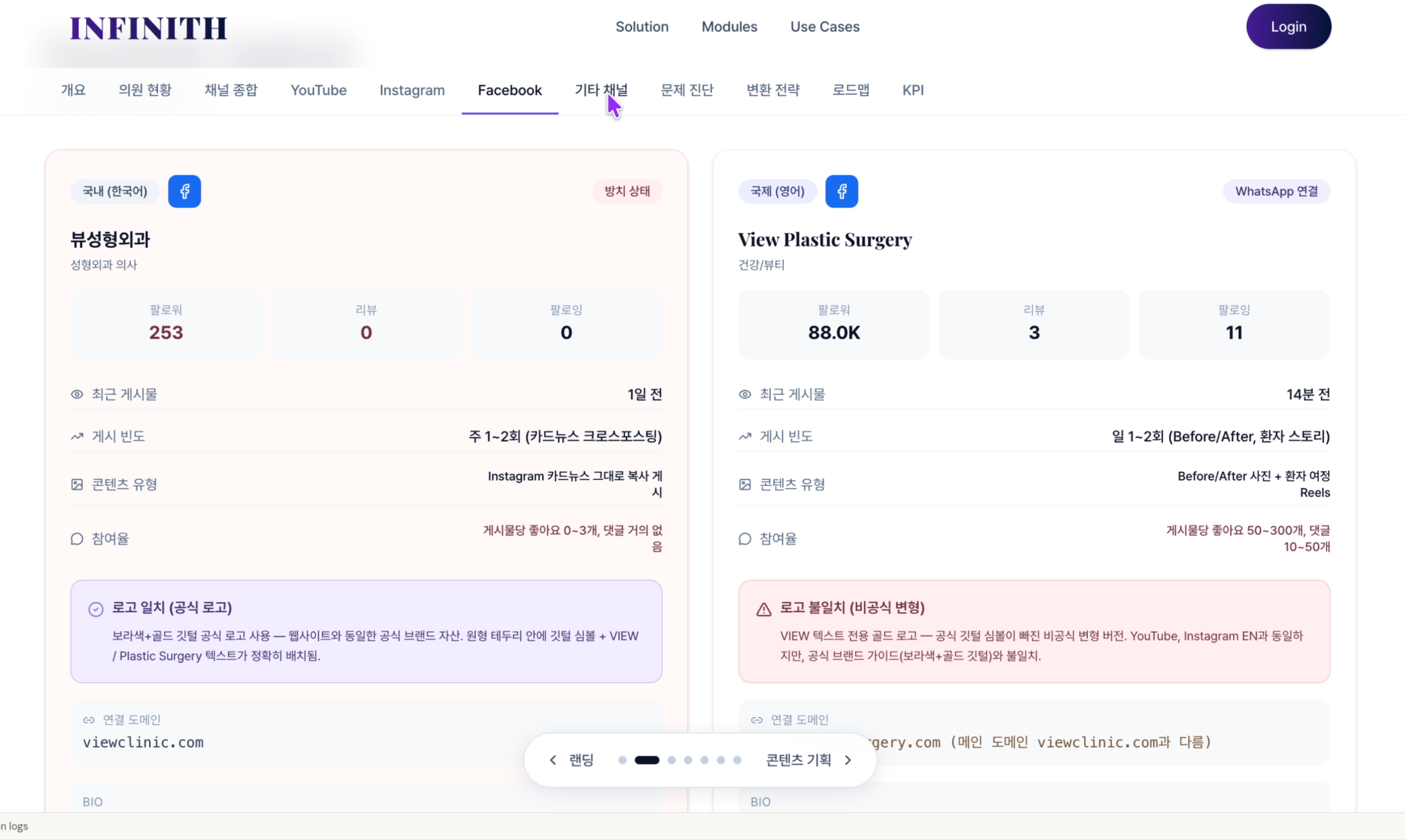Click check circle in 로고 일치 box
The height and width of the screenshot is (840, 1405).
pyautogui.click(x=96, y=609)
